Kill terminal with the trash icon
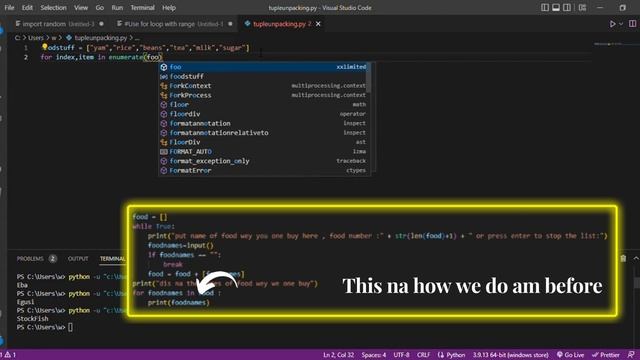The height and width of the screenshot is (360, 640). (623, 258)
